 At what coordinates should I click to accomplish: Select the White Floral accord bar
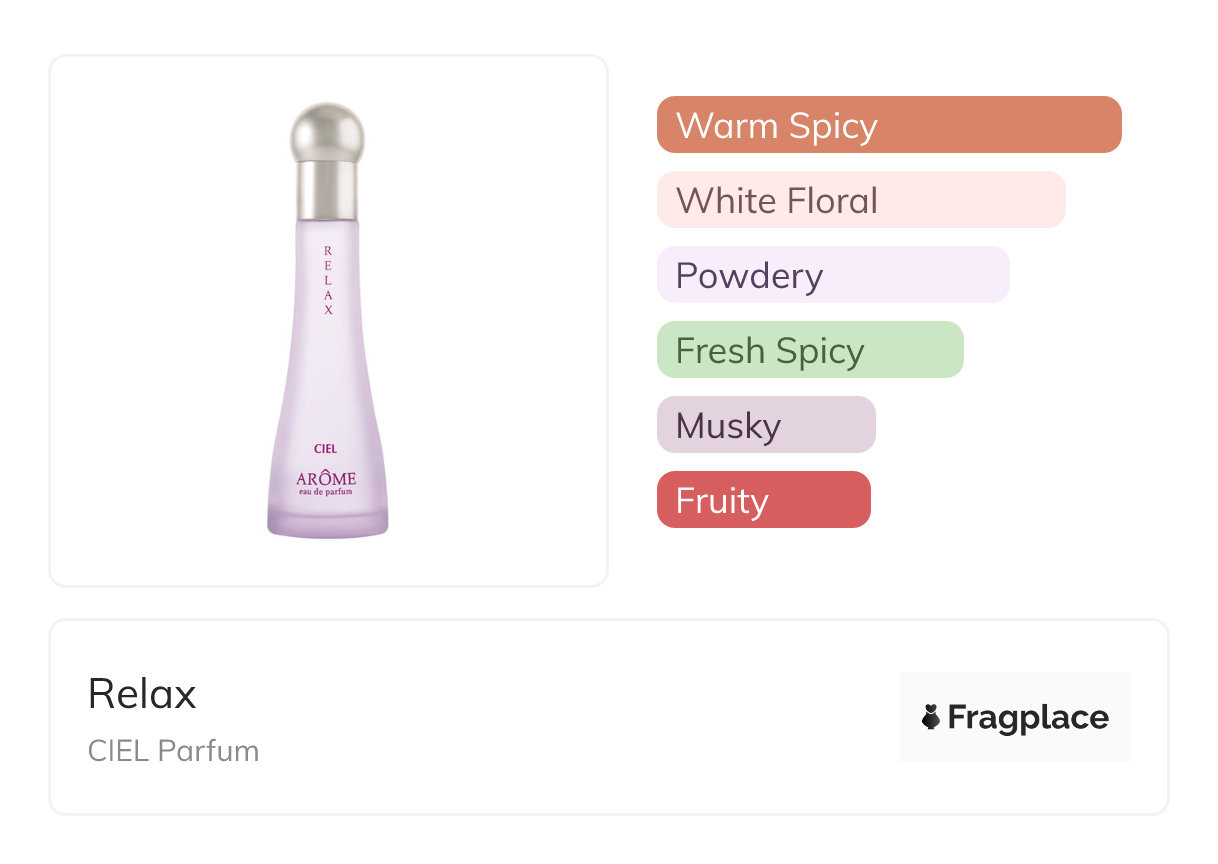[860, 200]
